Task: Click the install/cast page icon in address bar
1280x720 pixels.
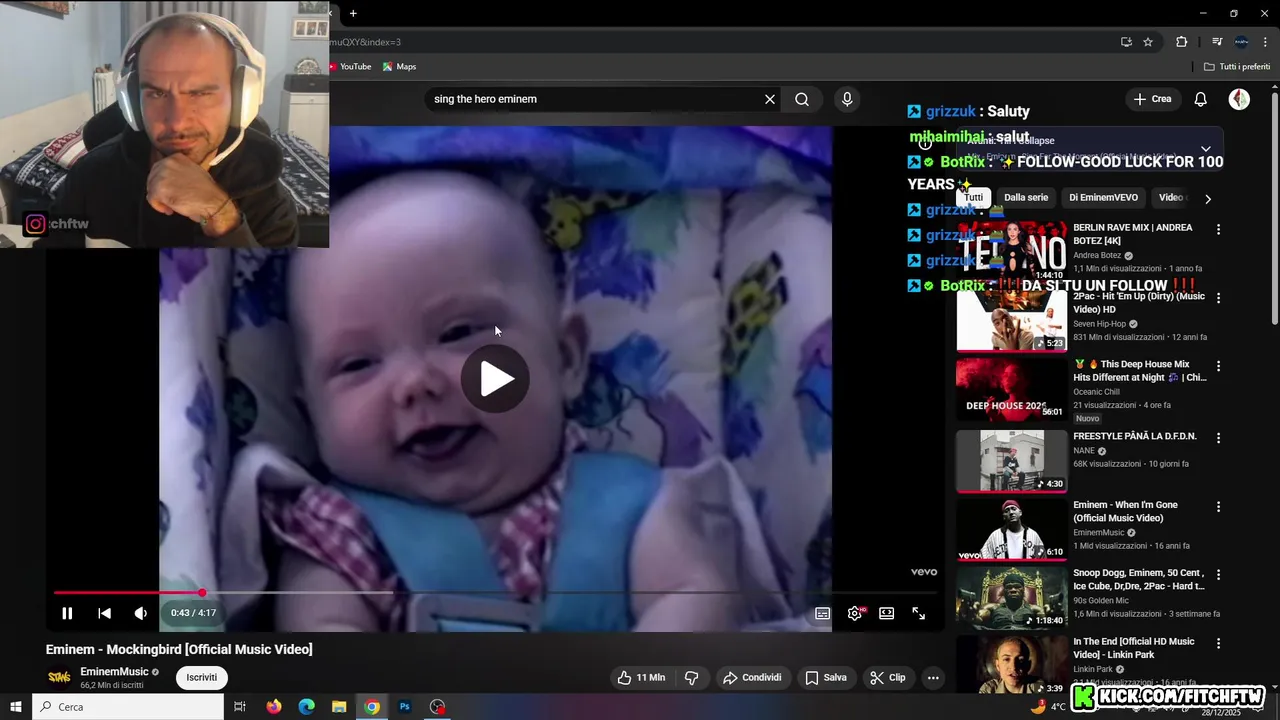Action: (1126, 42)
